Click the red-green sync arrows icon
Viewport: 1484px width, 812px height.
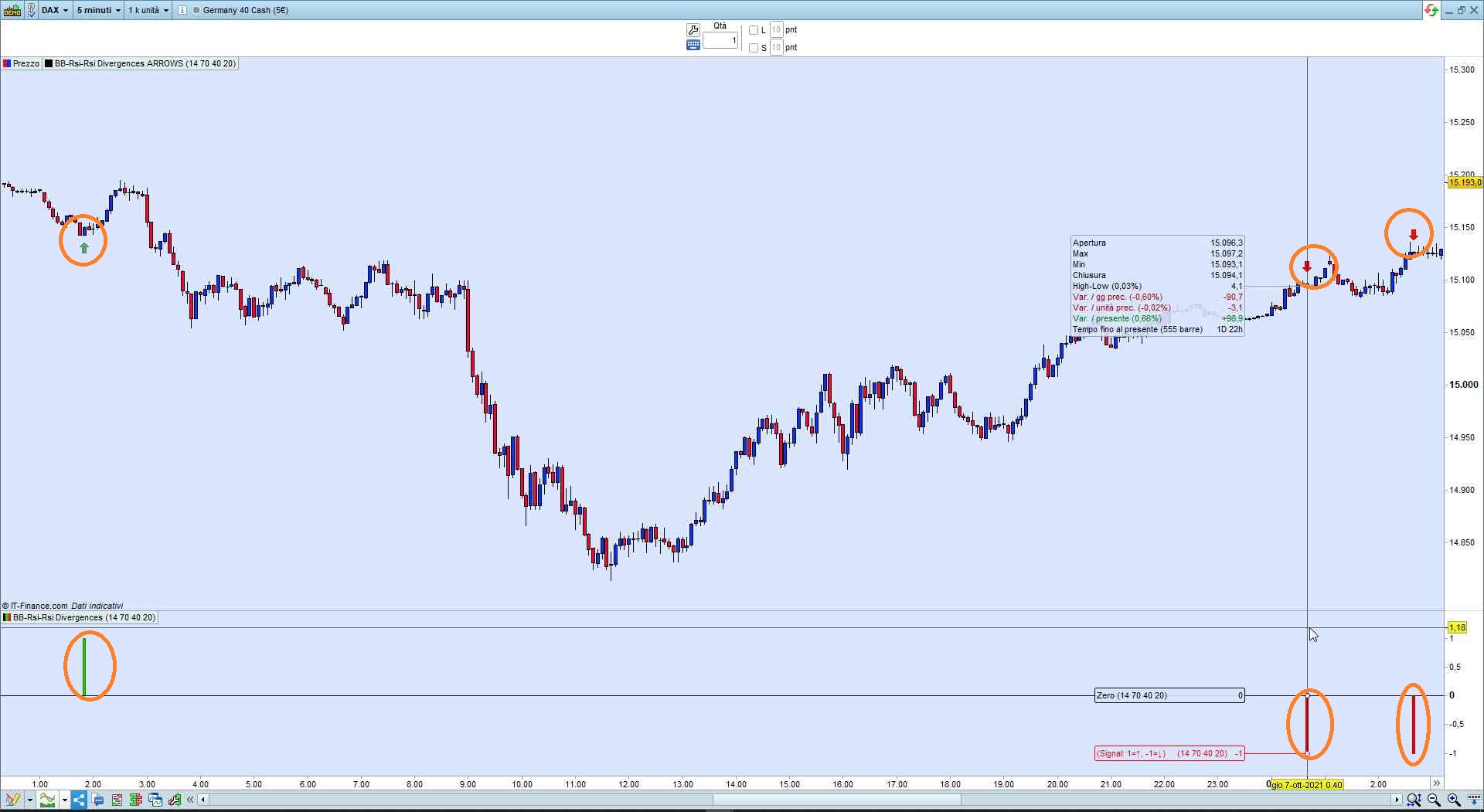point(1431,10)
